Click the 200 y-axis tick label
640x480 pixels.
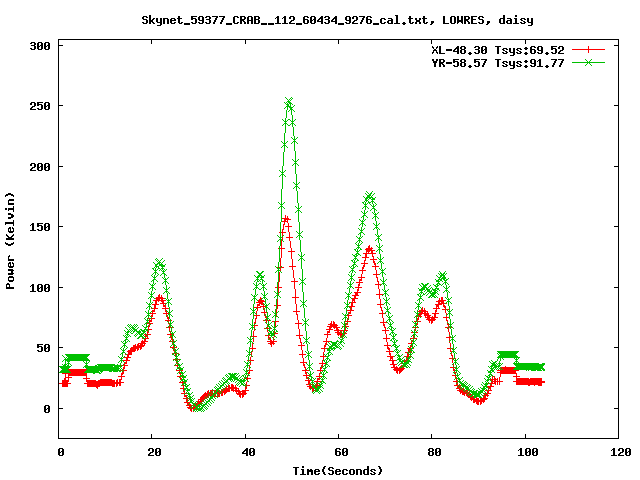click(40, 167)
